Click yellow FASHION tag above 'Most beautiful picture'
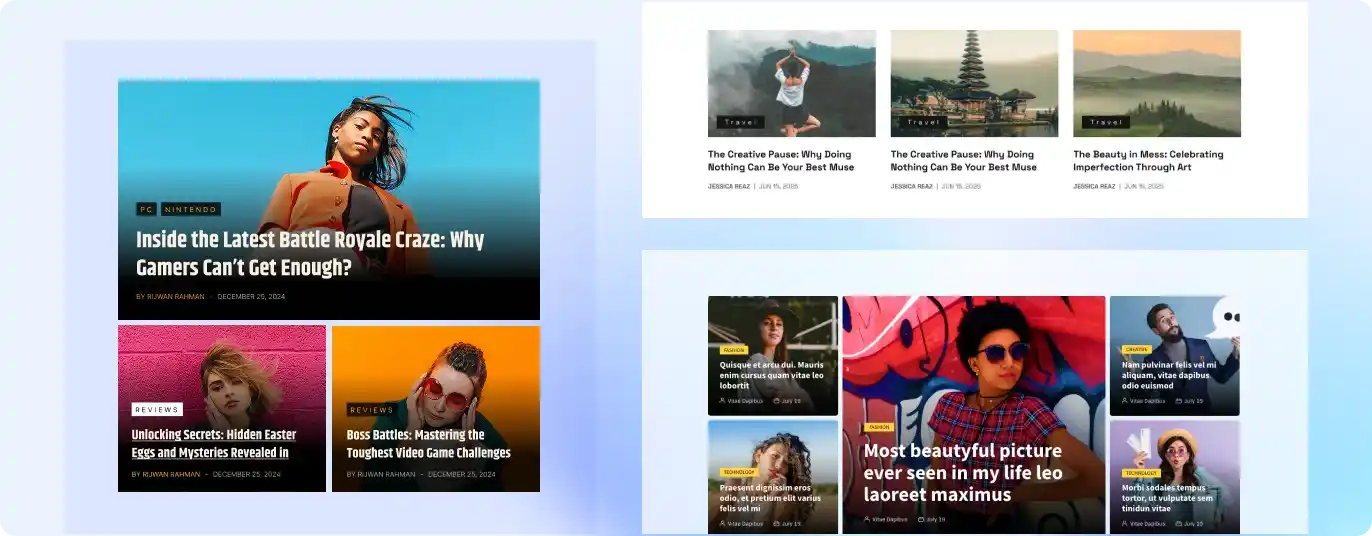Screen dimensions: 1372x536 pyautogui.click(x=878, y=427)
